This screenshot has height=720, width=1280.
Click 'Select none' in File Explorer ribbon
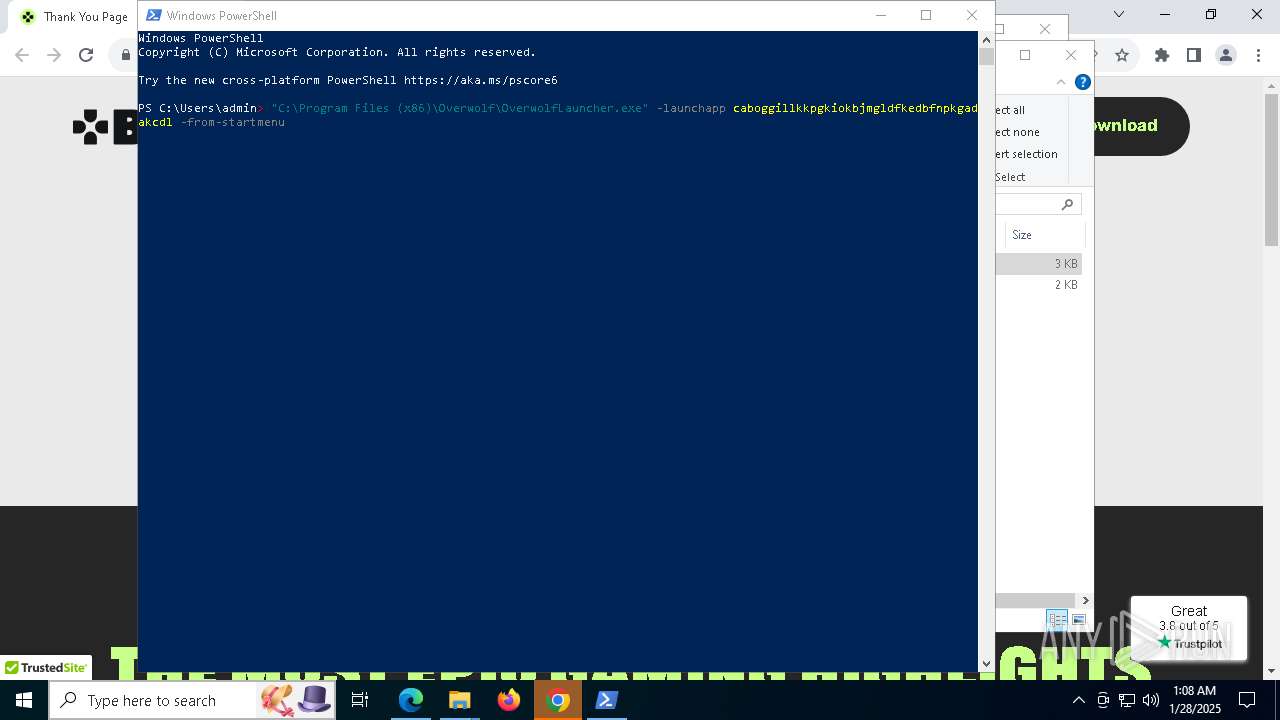pos(1018,132)
